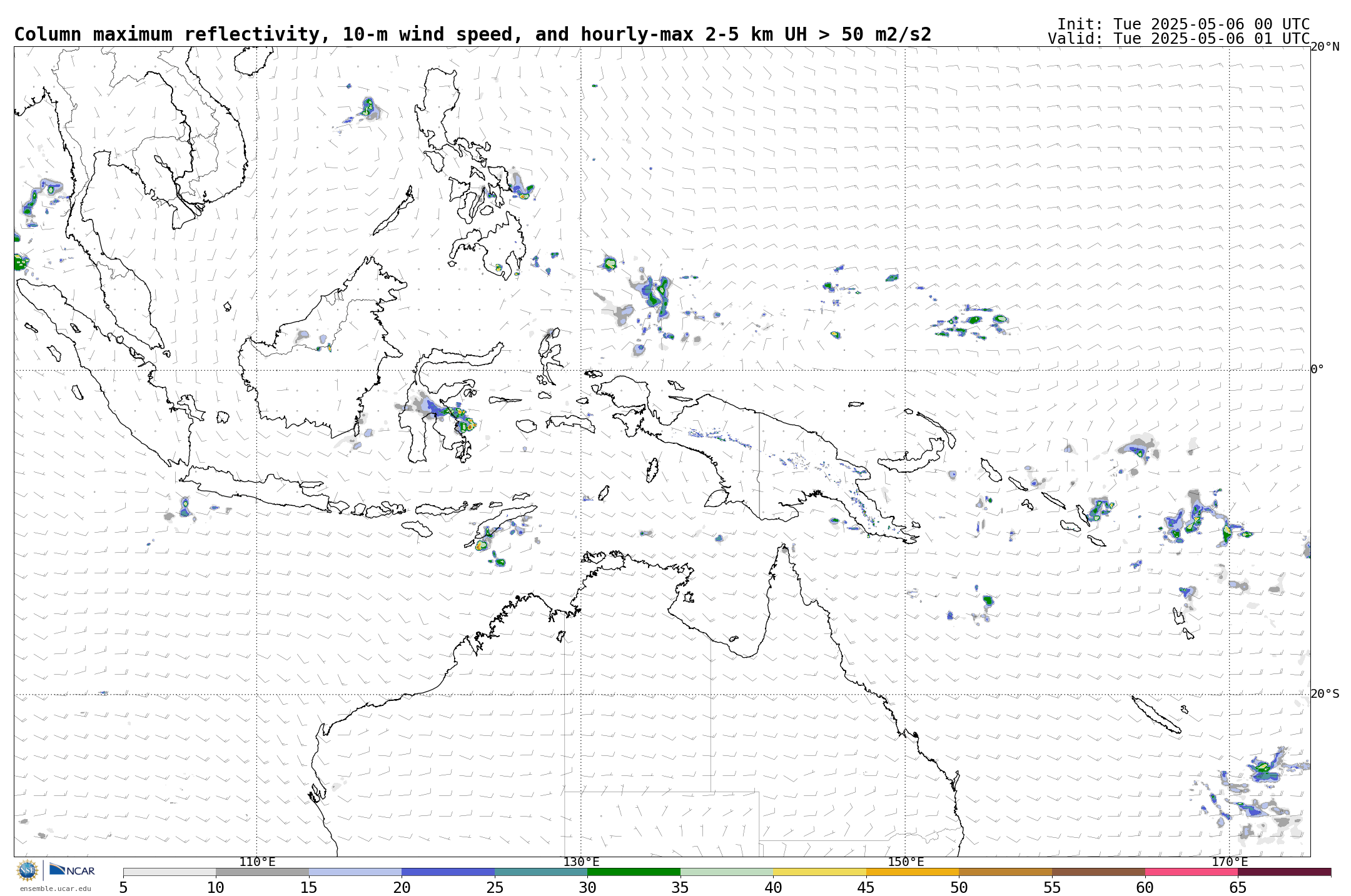
Task: Open the ensemble.ucar.edu link text
Action: point(55,888)
